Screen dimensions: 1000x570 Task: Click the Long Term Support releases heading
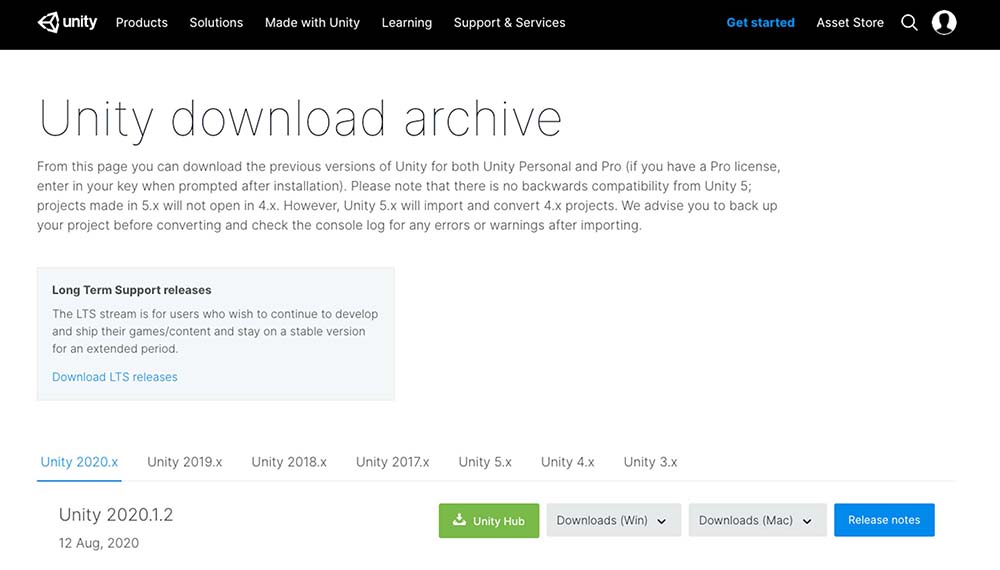click(131, 290)
